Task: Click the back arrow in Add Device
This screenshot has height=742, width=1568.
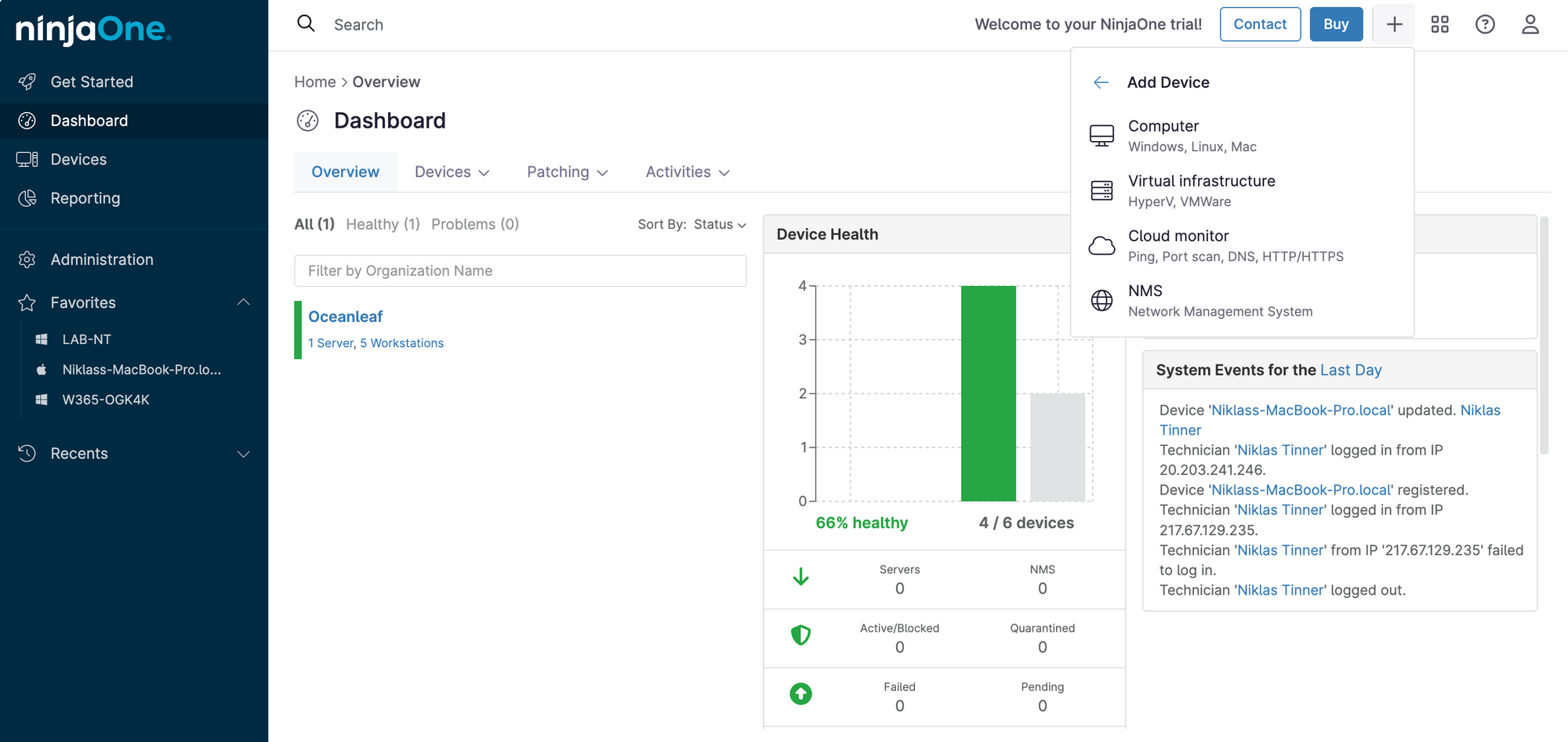Action: (1101, 82)
